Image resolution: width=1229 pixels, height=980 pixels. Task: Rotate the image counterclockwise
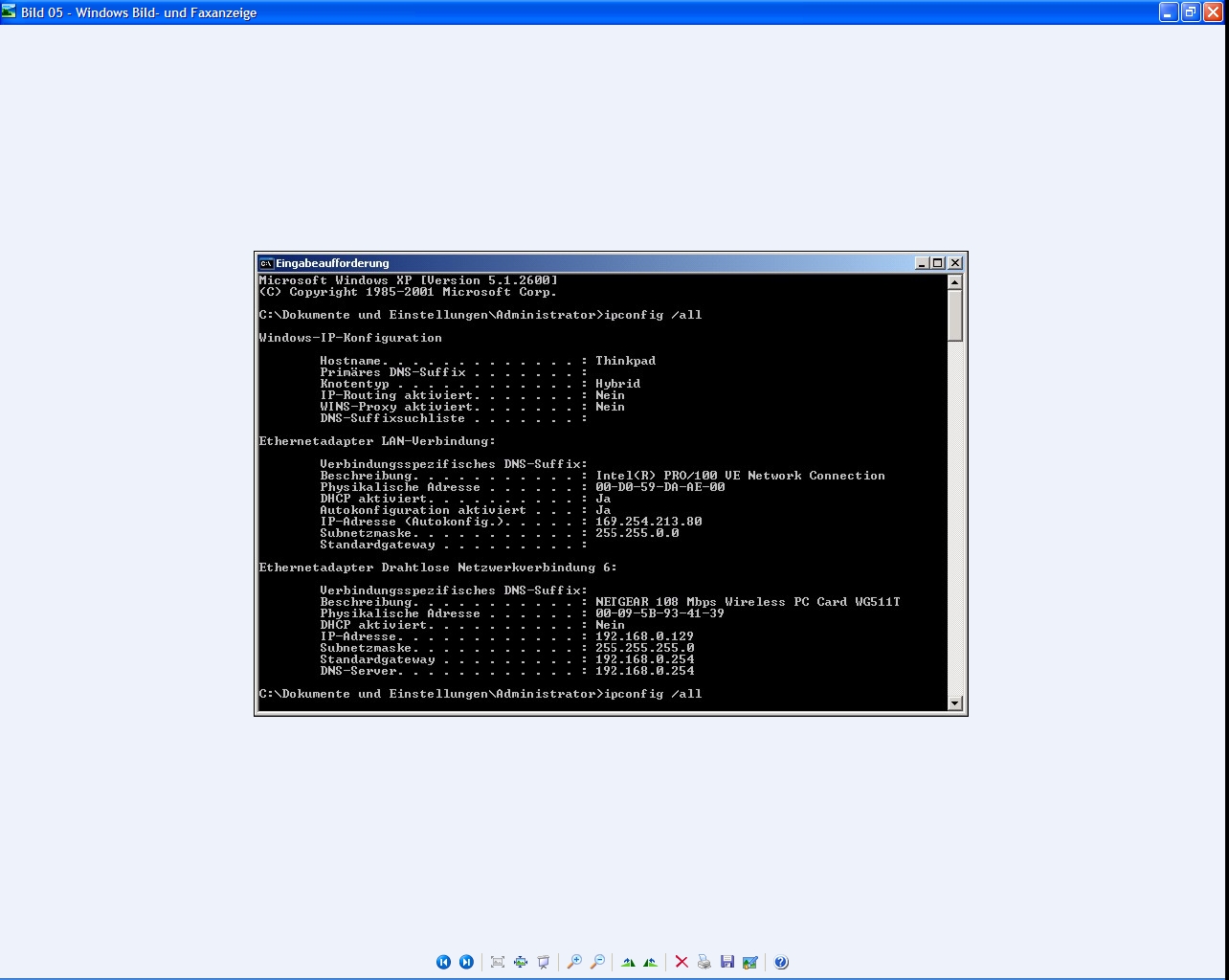click(x=651, y=962)
